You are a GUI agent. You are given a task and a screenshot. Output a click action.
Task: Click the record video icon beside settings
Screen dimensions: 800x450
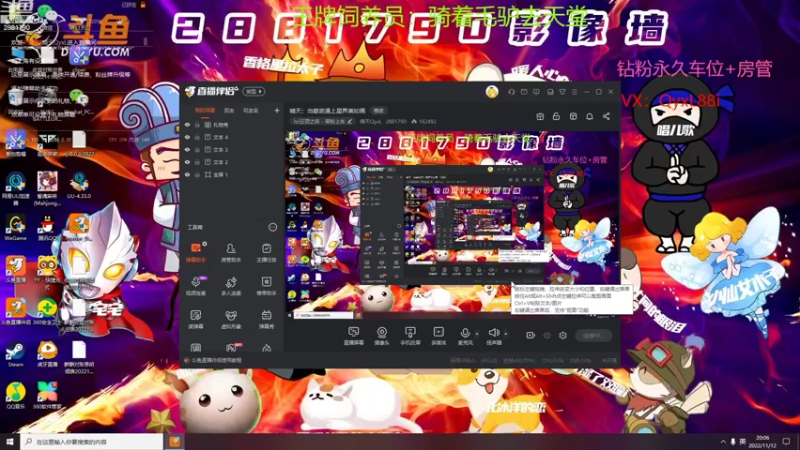[530, 335]
